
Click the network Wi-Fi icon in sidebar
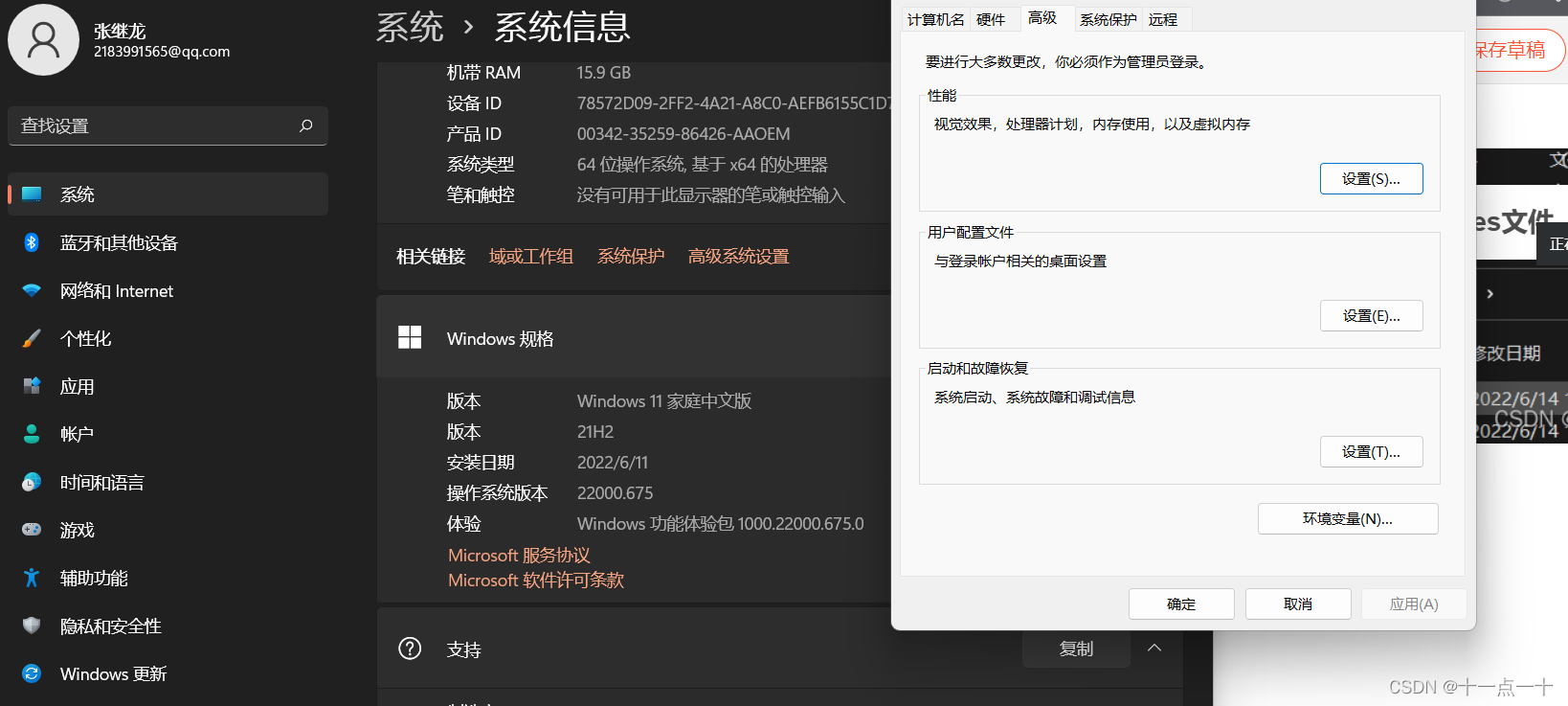[x=32, y=290]
